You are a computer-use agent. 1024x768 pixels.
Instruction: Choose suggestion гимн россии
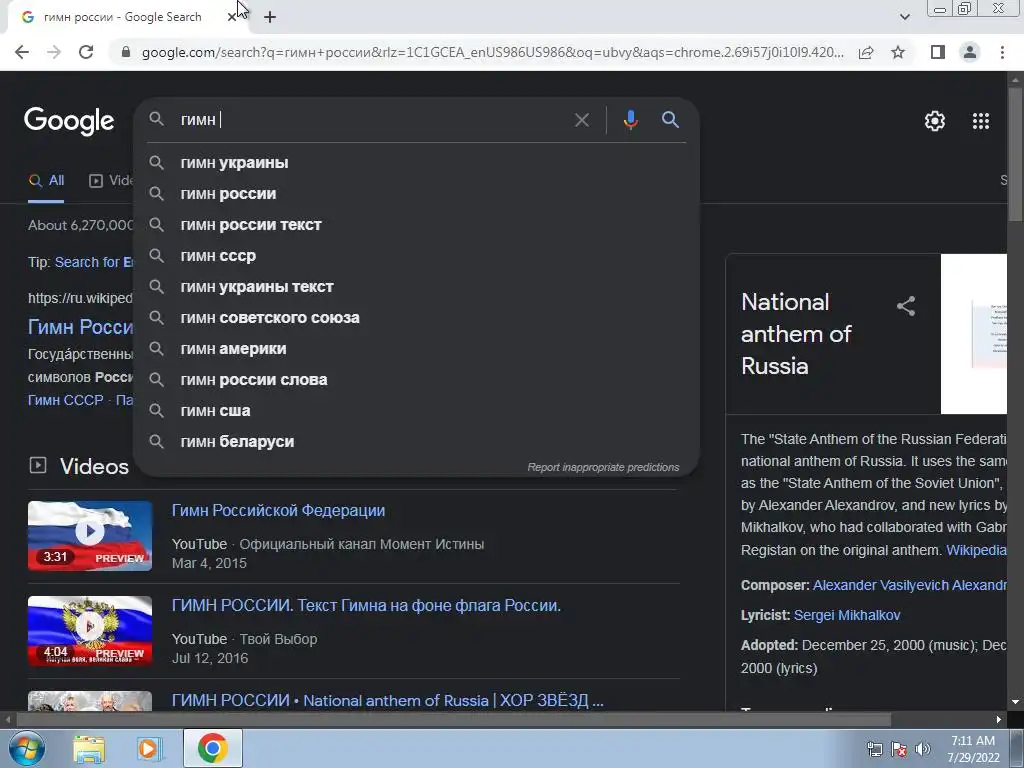click(x=416, y=194)
